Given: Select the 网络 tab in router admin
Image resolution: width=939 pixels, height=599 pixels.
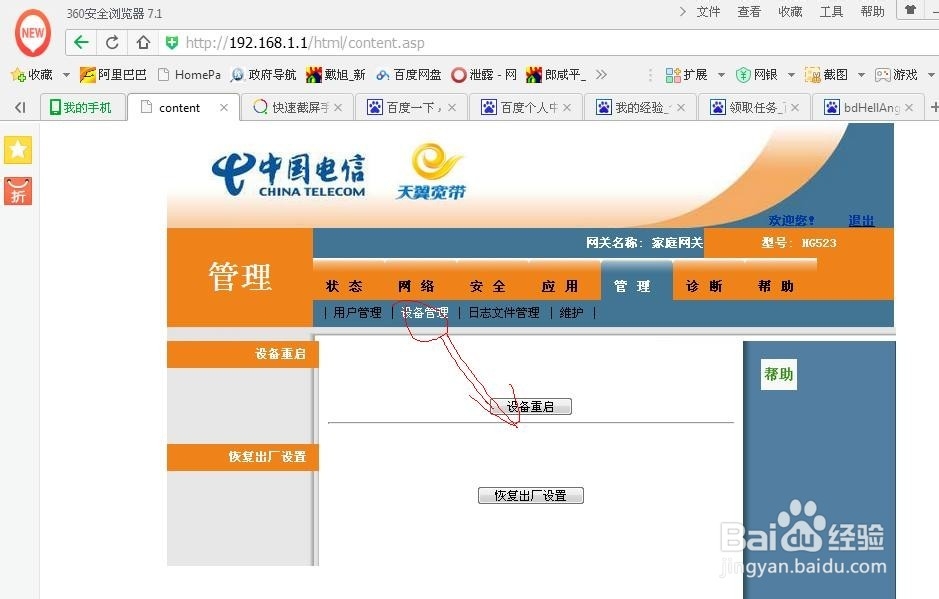Looking at the screenshot, I should coord(417,285).
